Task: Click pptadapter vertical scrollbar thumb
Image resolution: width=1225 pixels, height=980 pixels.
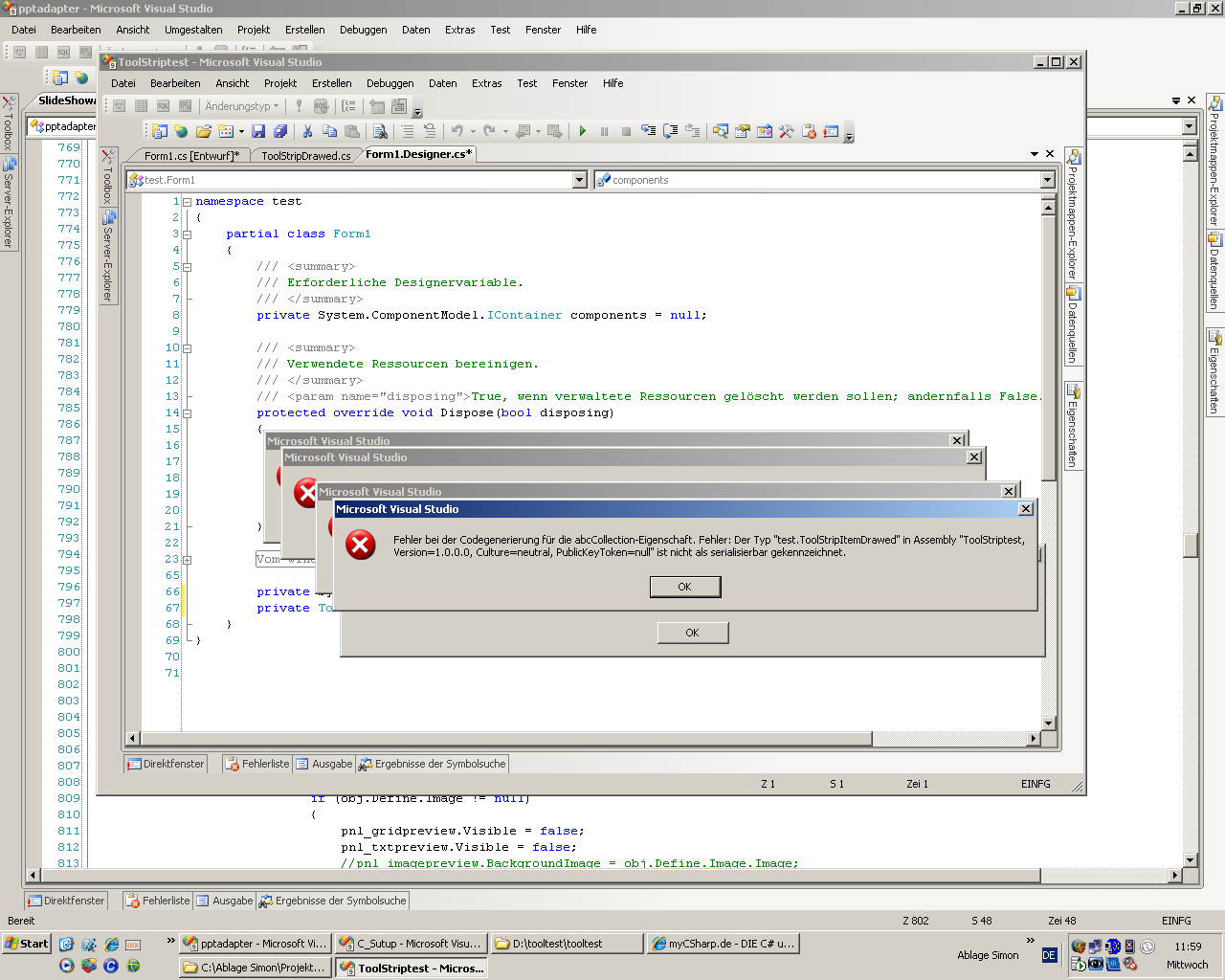Action: 1191,546
